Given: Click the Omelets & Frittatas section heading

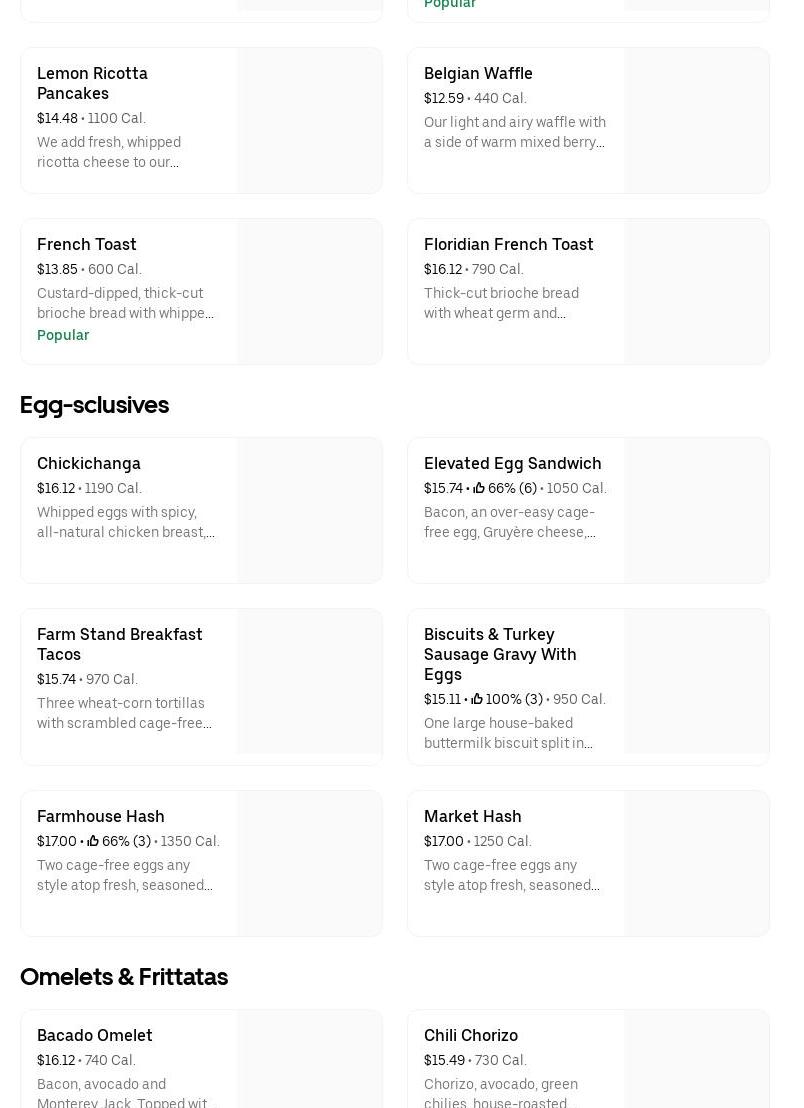Looking at the screenshot, I should (124, 977).
